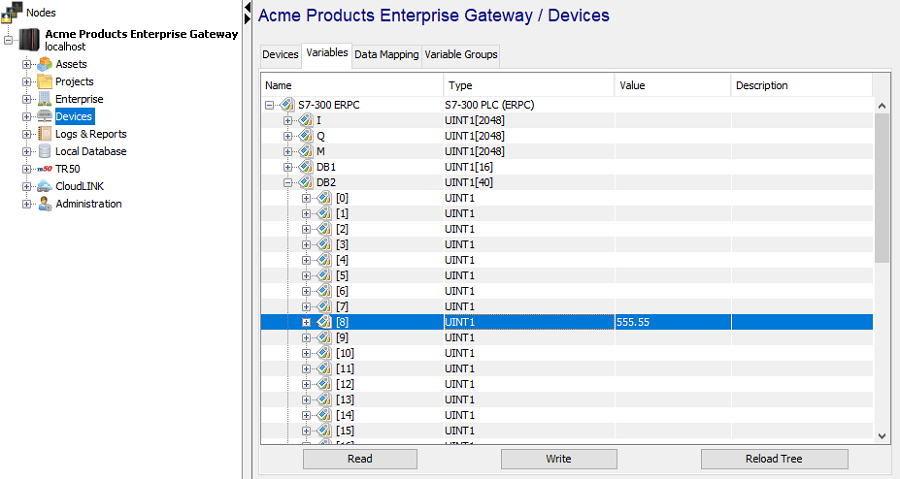Click the Value column header
This screenshot has width=900, height=479.
673,85
